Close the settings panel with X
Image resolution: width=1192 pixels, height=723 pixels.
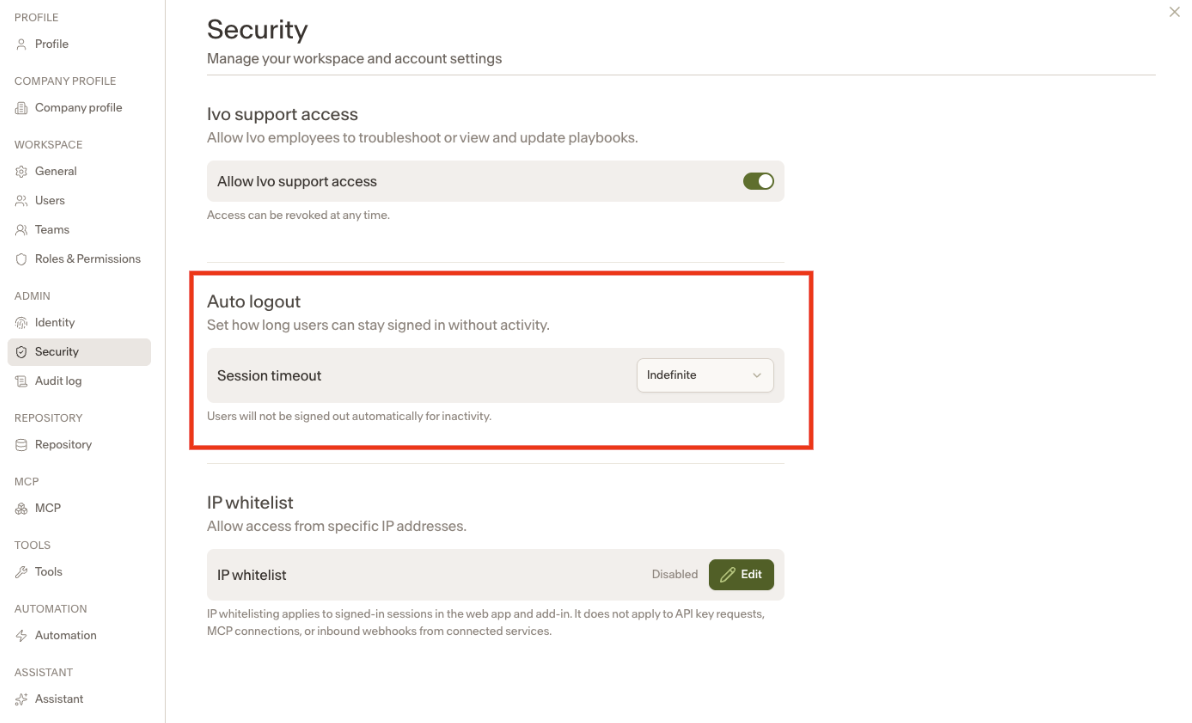(x=1175, y=12)
